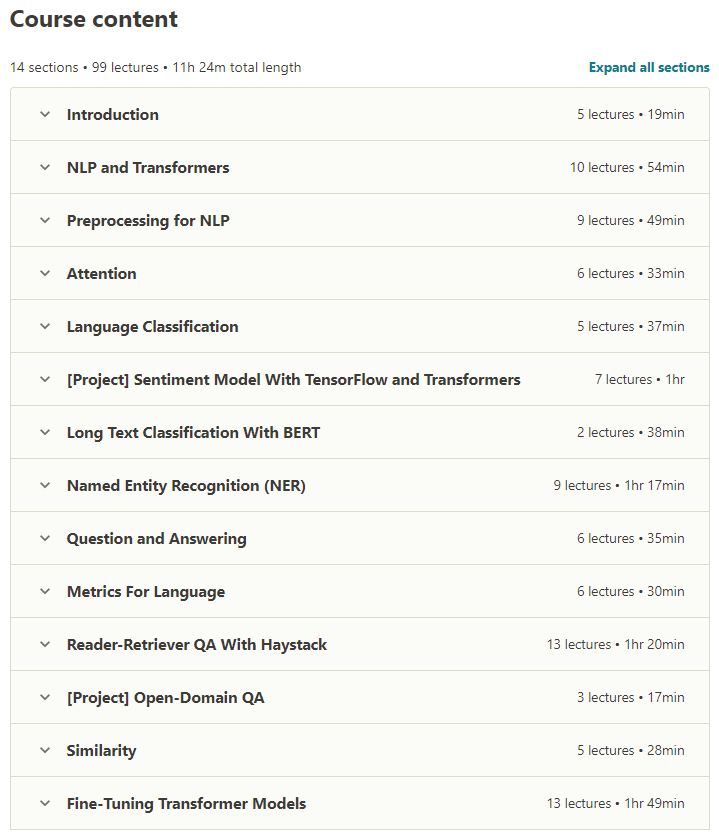The width and height of the screenshot is (719, 838).
Task: Expand the Introduction section chevron
Action: click(44, 114)
